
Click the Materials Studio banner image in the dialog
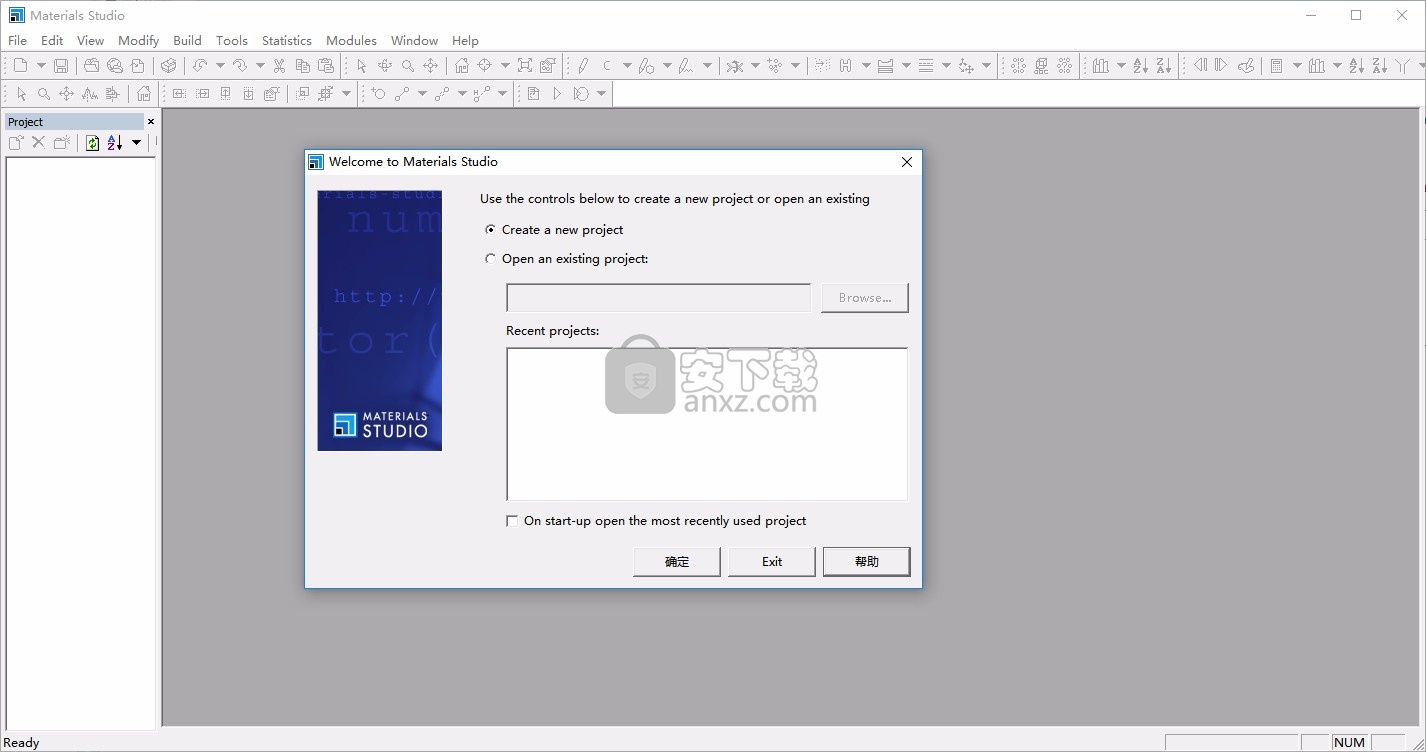380,320
